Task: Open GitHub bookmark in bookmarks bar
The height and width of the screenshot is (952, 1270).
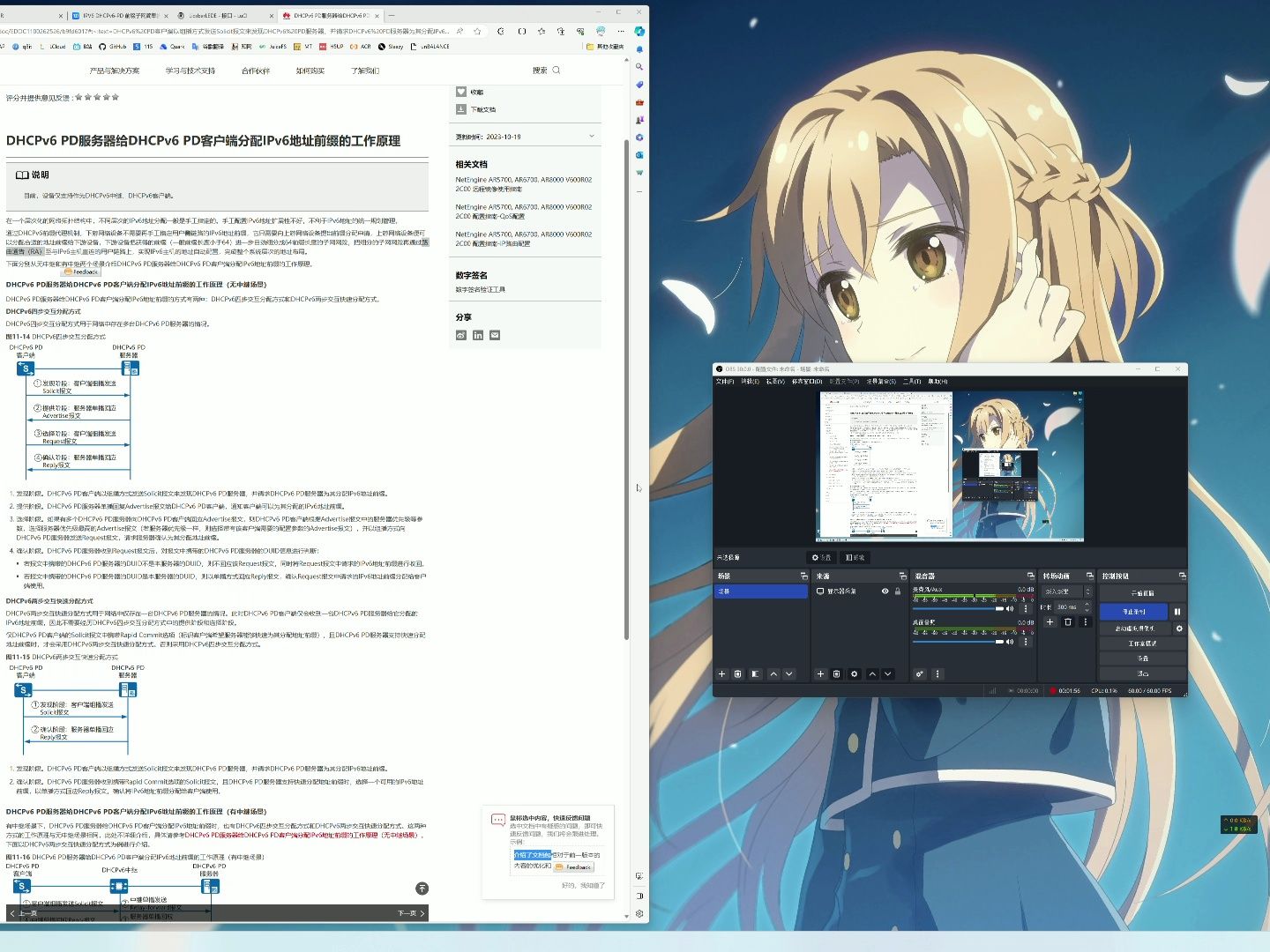Action: (x=113, y=46)
